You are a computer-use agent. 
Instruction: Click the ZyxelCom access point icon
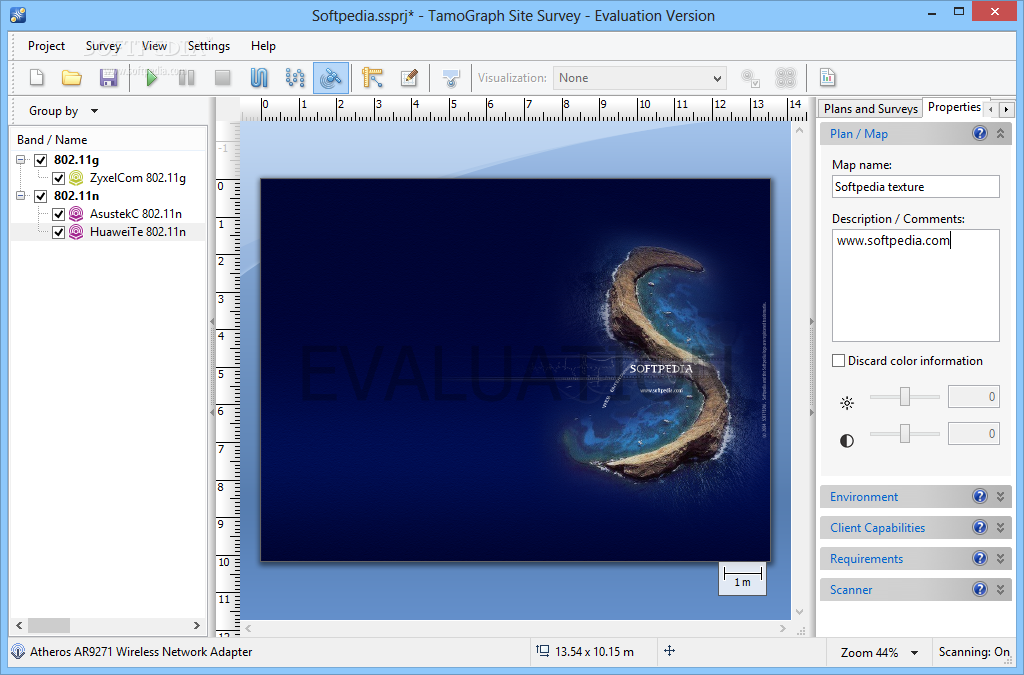pyautogui.click(x=76, y=178)
